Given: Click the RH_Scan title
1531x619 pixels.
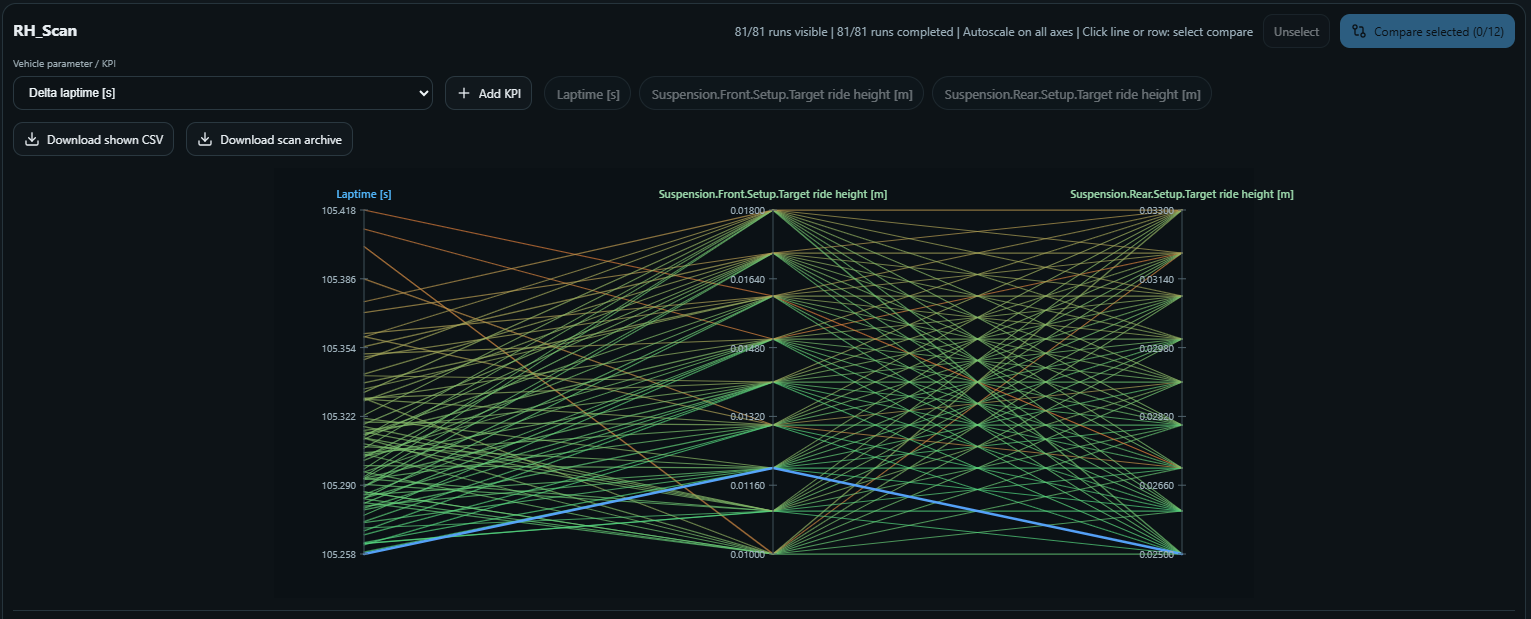Looking at the screenshot, I should point(45,31).
